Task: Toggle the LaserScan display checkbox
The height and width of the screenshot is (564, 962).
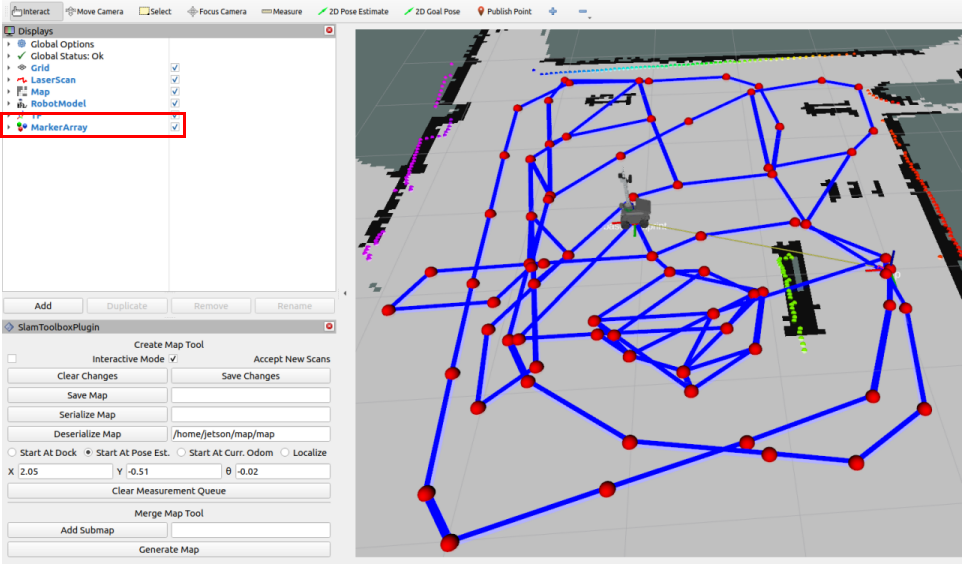Action: (175, 80)
